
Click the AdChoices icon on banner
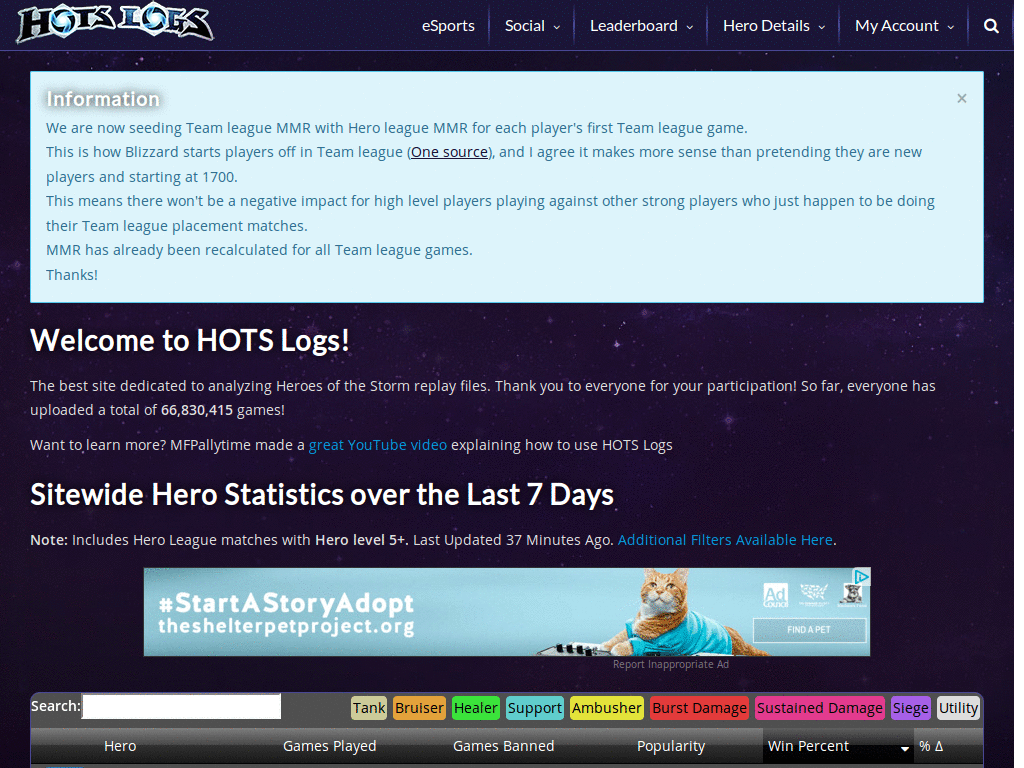point(862,576)
